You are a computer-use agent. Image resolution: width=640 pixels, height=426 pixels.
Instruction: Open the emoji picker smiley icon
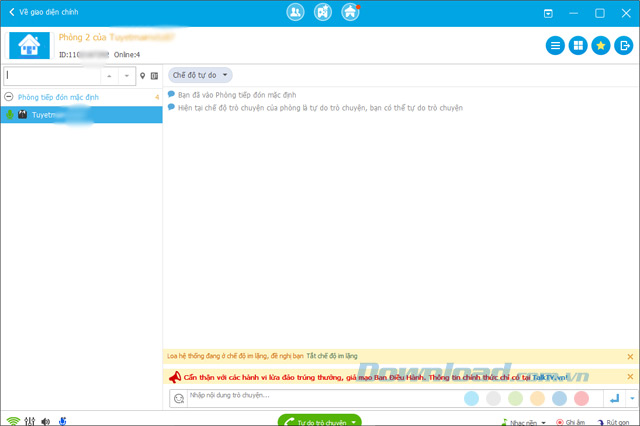point(179,398)
